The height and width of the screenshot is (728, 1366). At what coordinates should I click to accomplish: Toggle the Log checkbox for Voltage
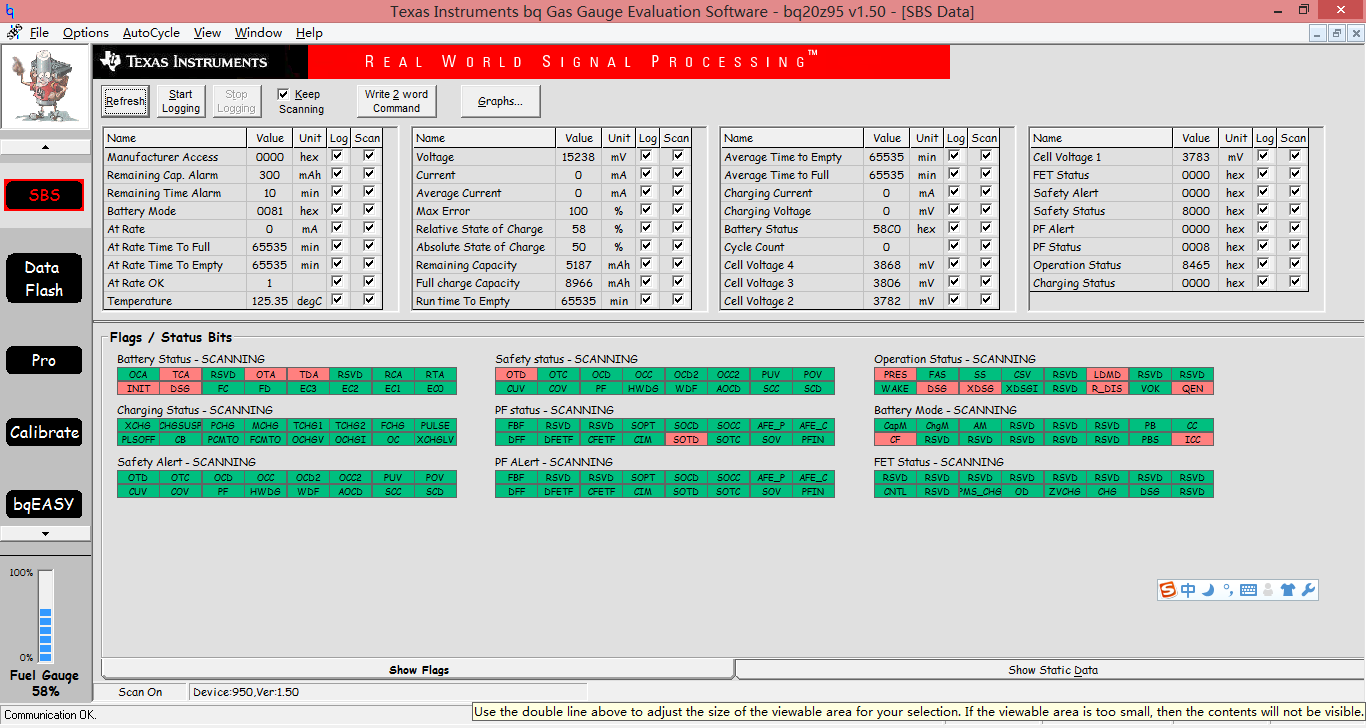(648, 156)
